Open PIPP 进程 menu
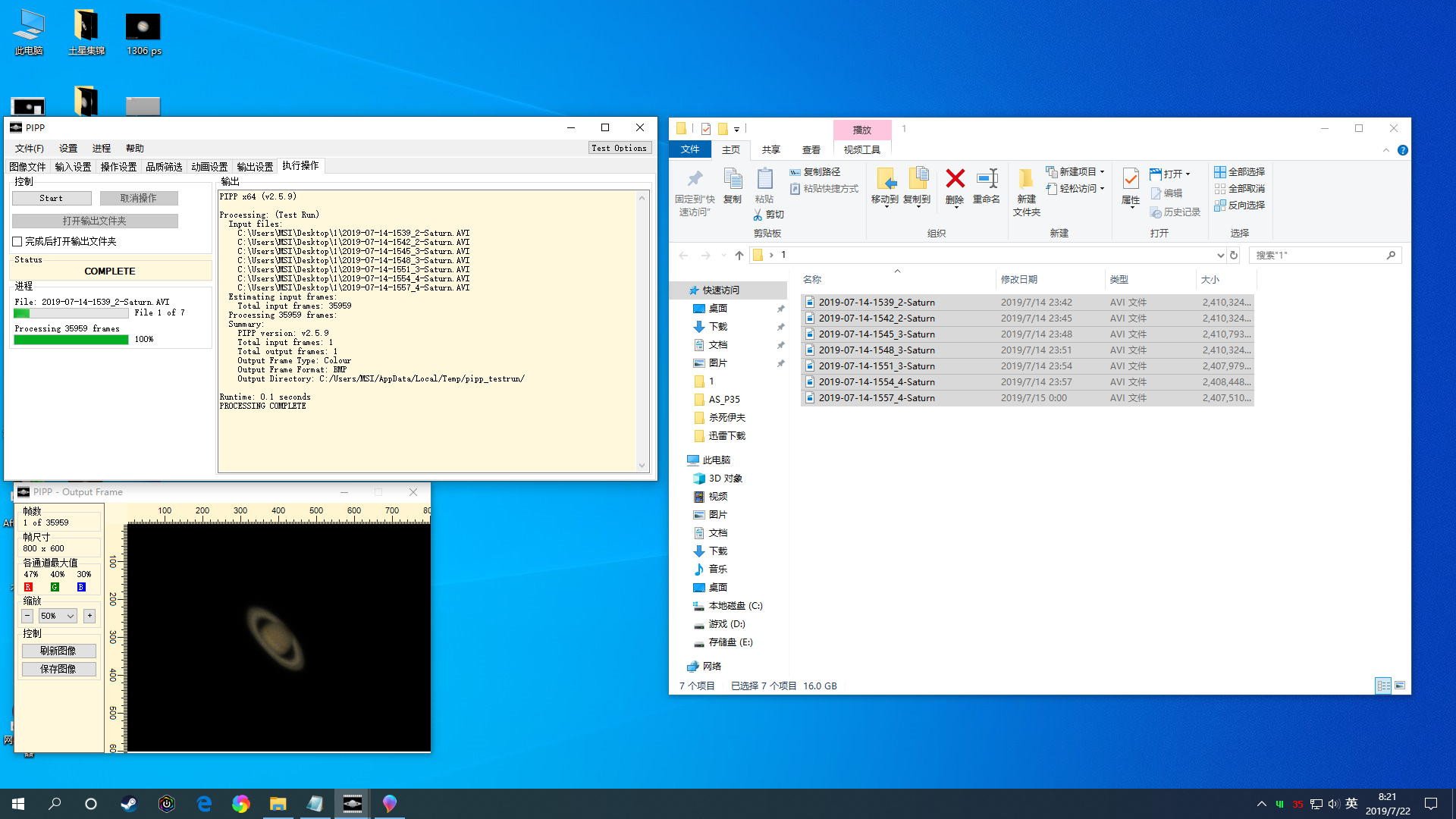The image size is (1456, 819). (x=102, y=149)
